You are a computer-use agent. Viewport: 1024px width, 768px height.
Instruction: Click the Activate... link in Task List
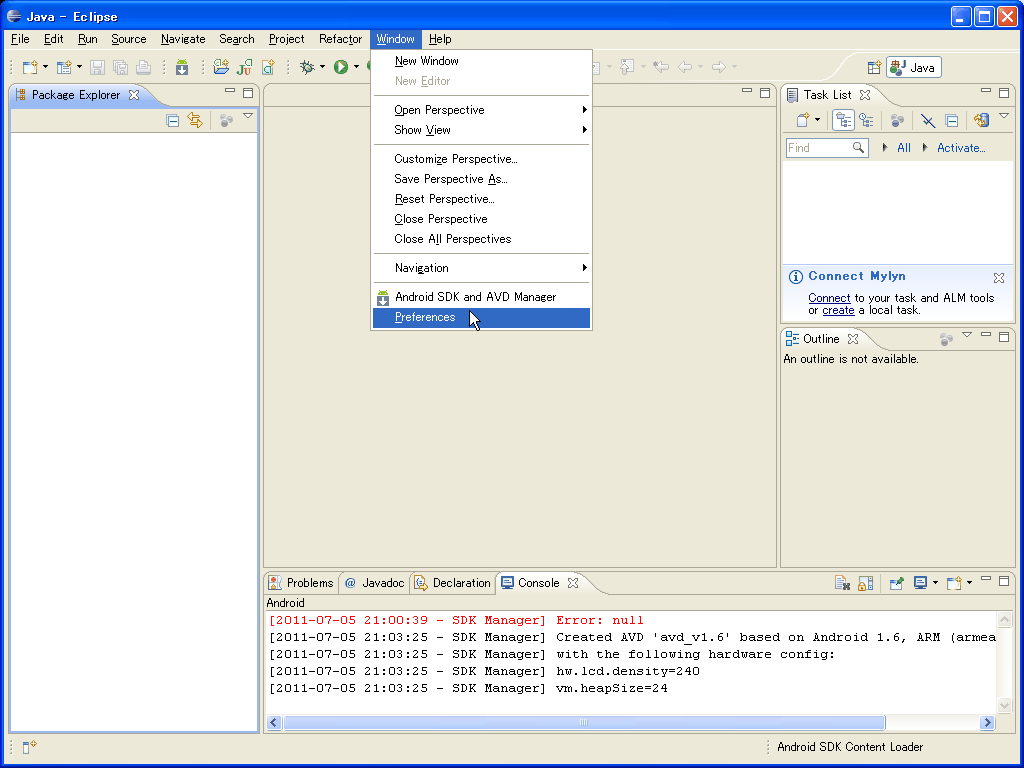click(x=961, y=148)
